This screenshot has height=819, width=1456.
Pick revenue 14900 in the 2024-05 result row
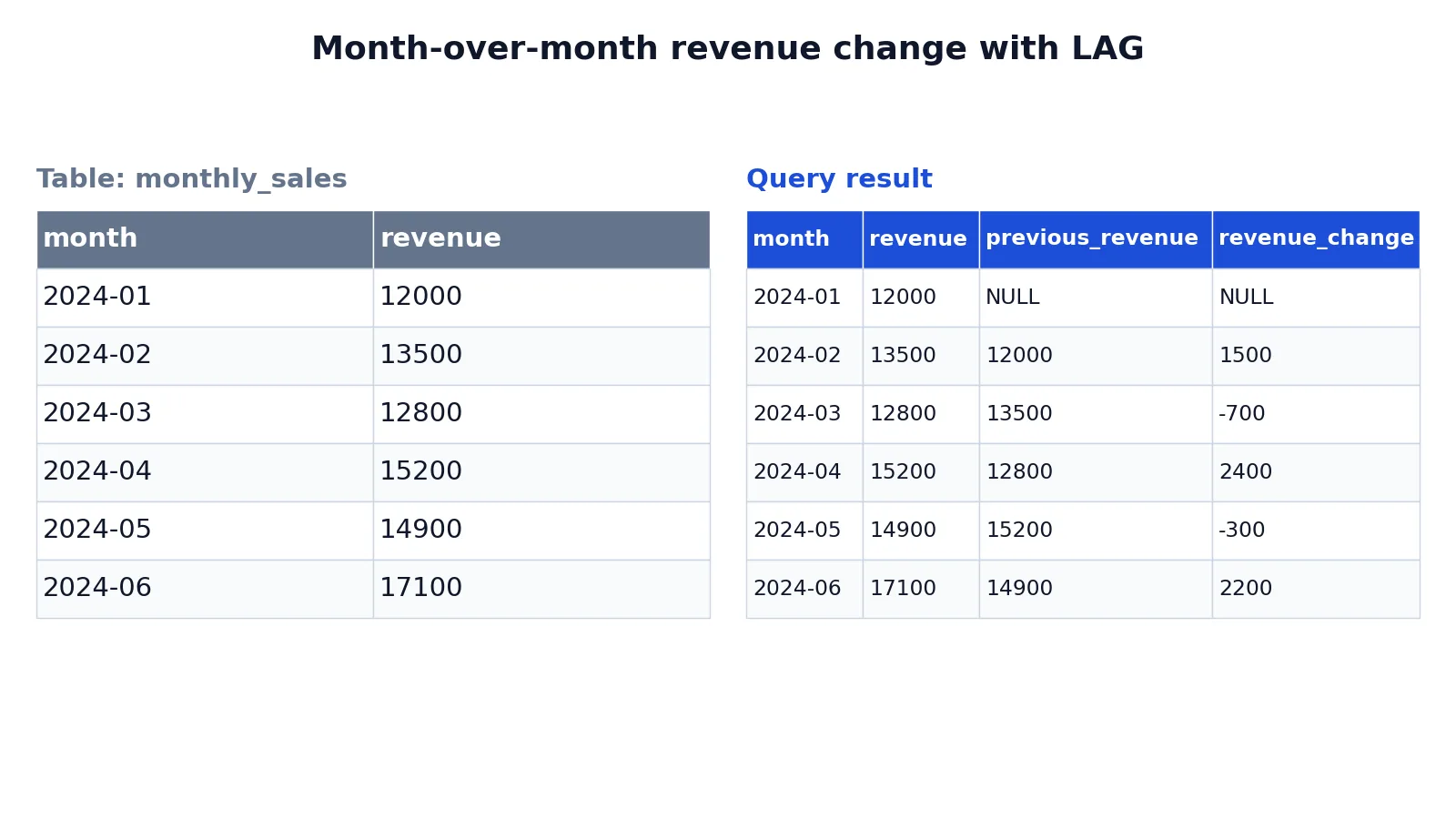coord(921,531)
